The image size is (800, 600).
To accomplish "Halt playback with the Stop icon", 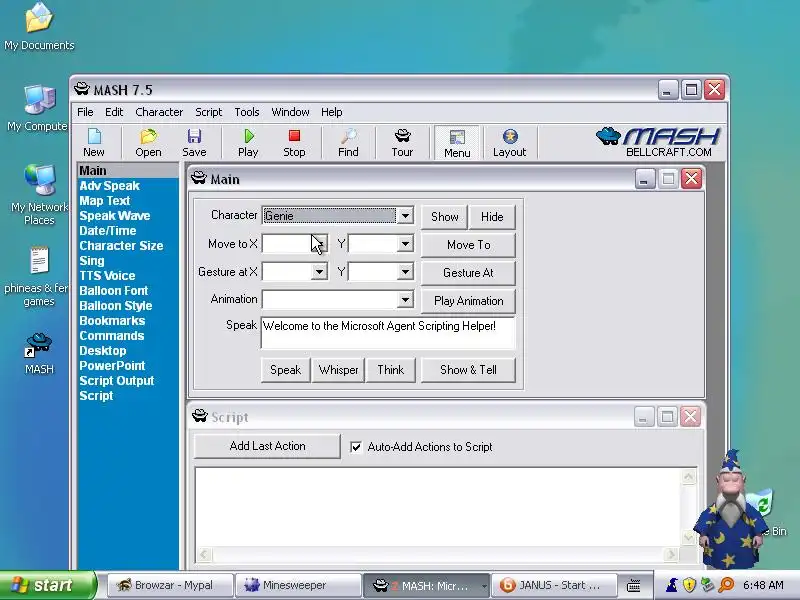I will coord(294,143).
